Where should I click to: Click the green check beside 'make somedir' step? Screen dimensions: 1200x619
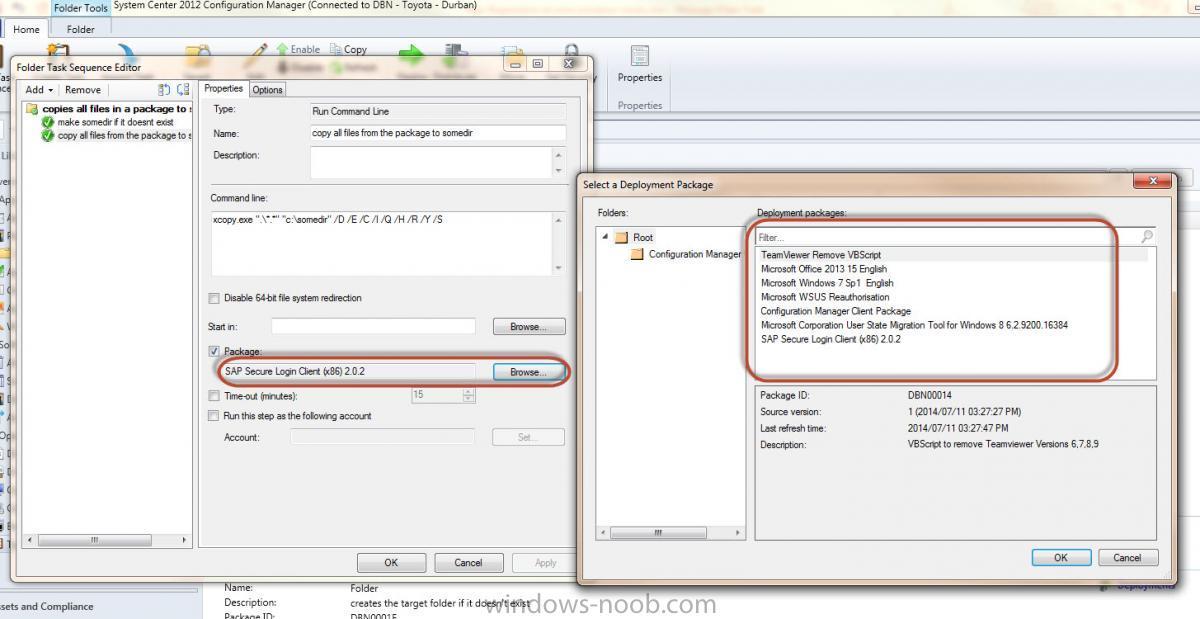(48, 122)
